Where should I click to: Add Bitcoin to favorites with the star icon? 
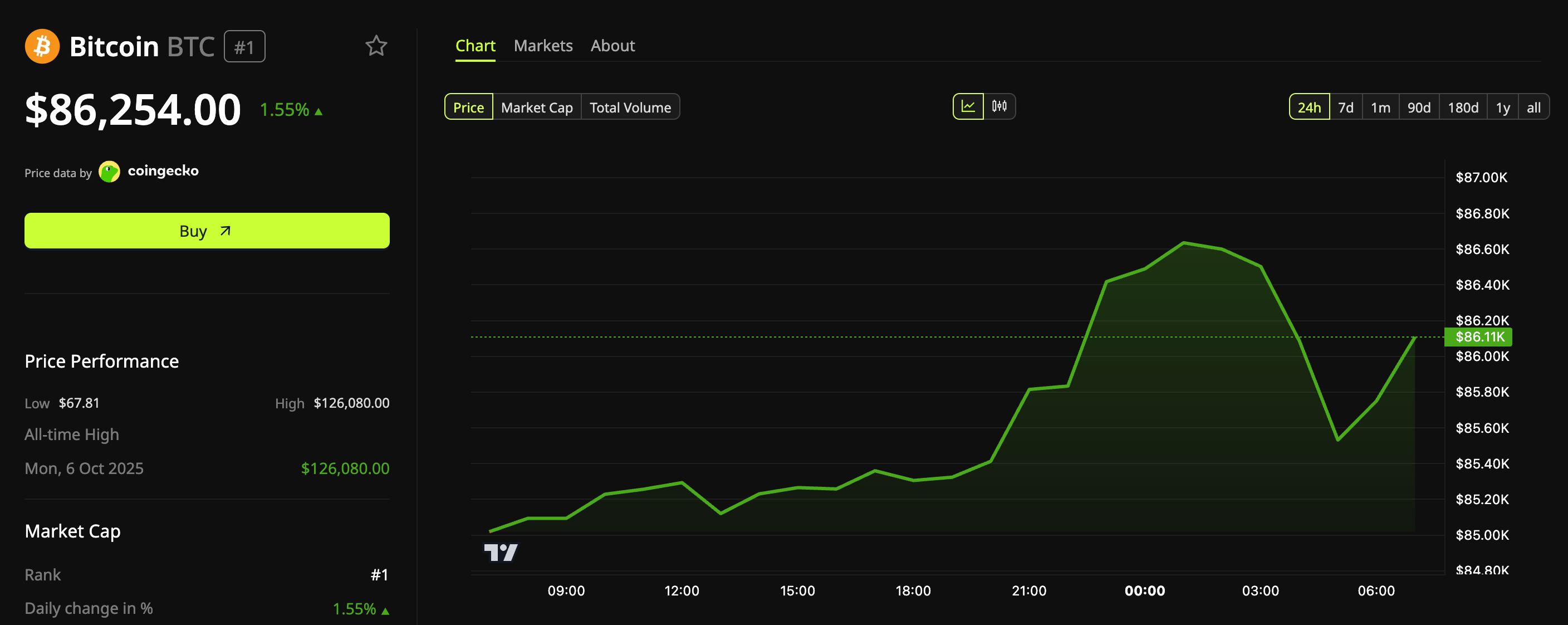pyautogui.click(x=376, y=46)
